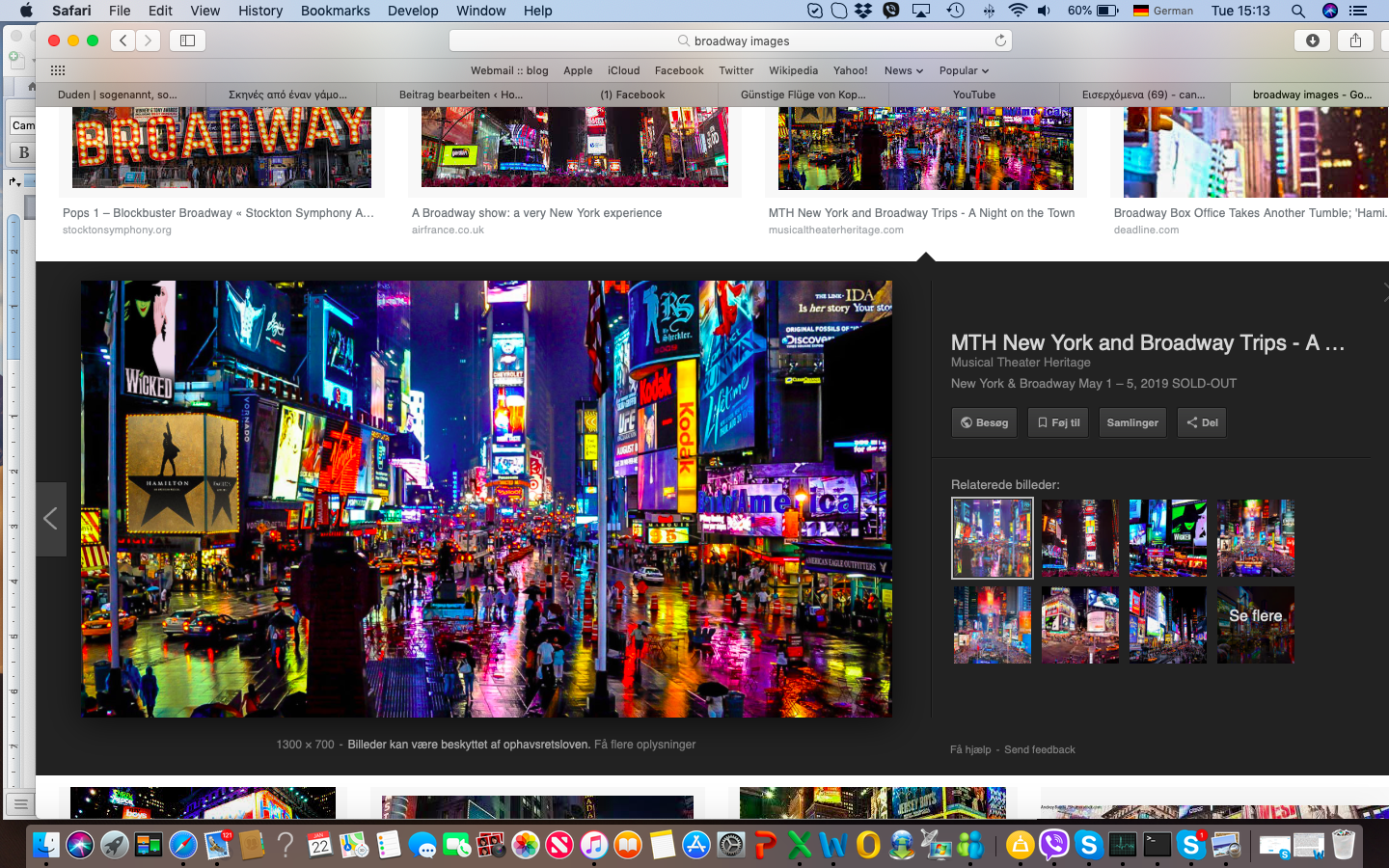Open Notification Center in menu bar

(1358, 11)
